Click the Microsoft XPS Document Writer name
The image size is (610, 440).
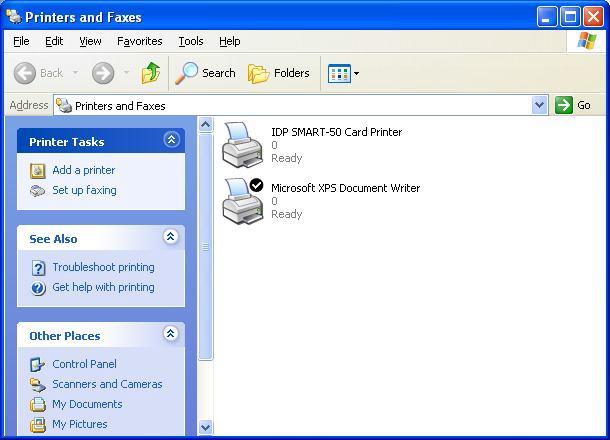click(345, 188)
